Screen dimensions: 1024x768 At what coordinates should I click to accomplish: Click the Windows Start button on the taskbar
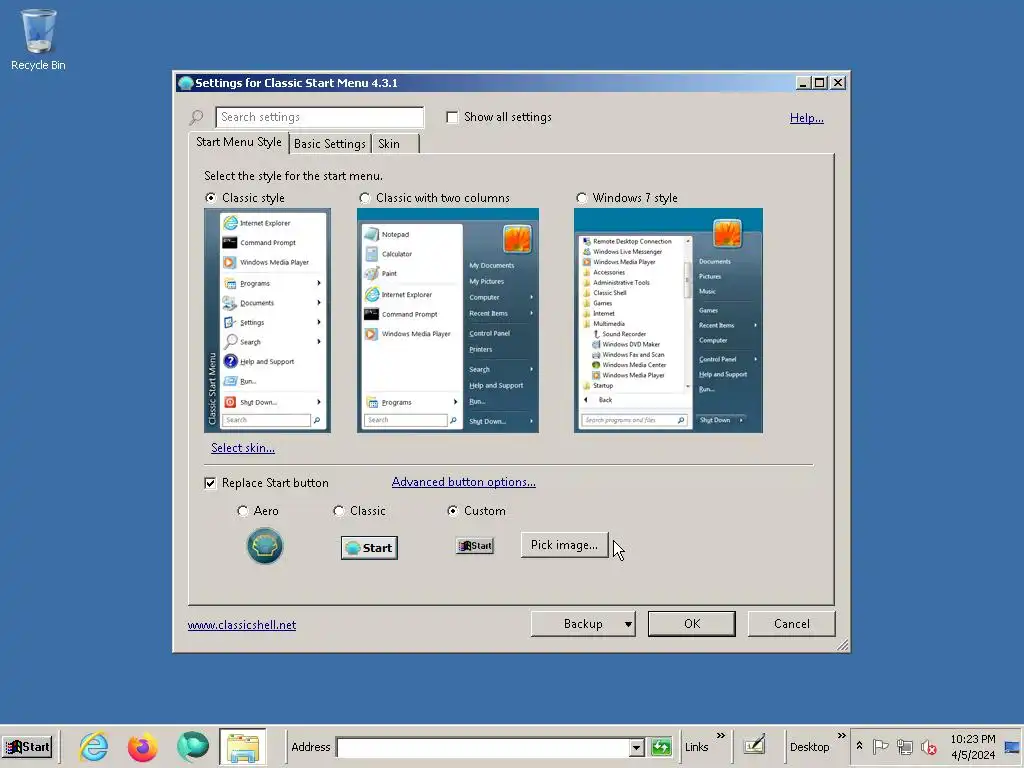(27, 746)
